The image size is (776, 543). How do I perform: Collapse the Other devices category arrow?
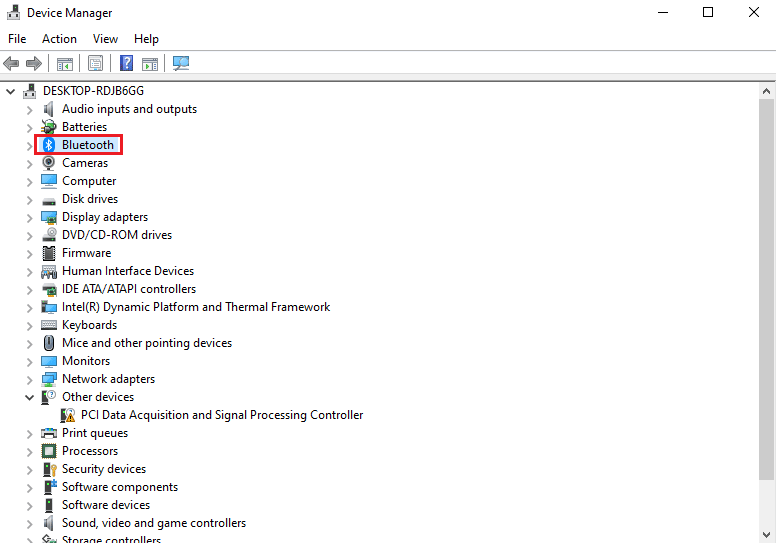tap(30, 397)
